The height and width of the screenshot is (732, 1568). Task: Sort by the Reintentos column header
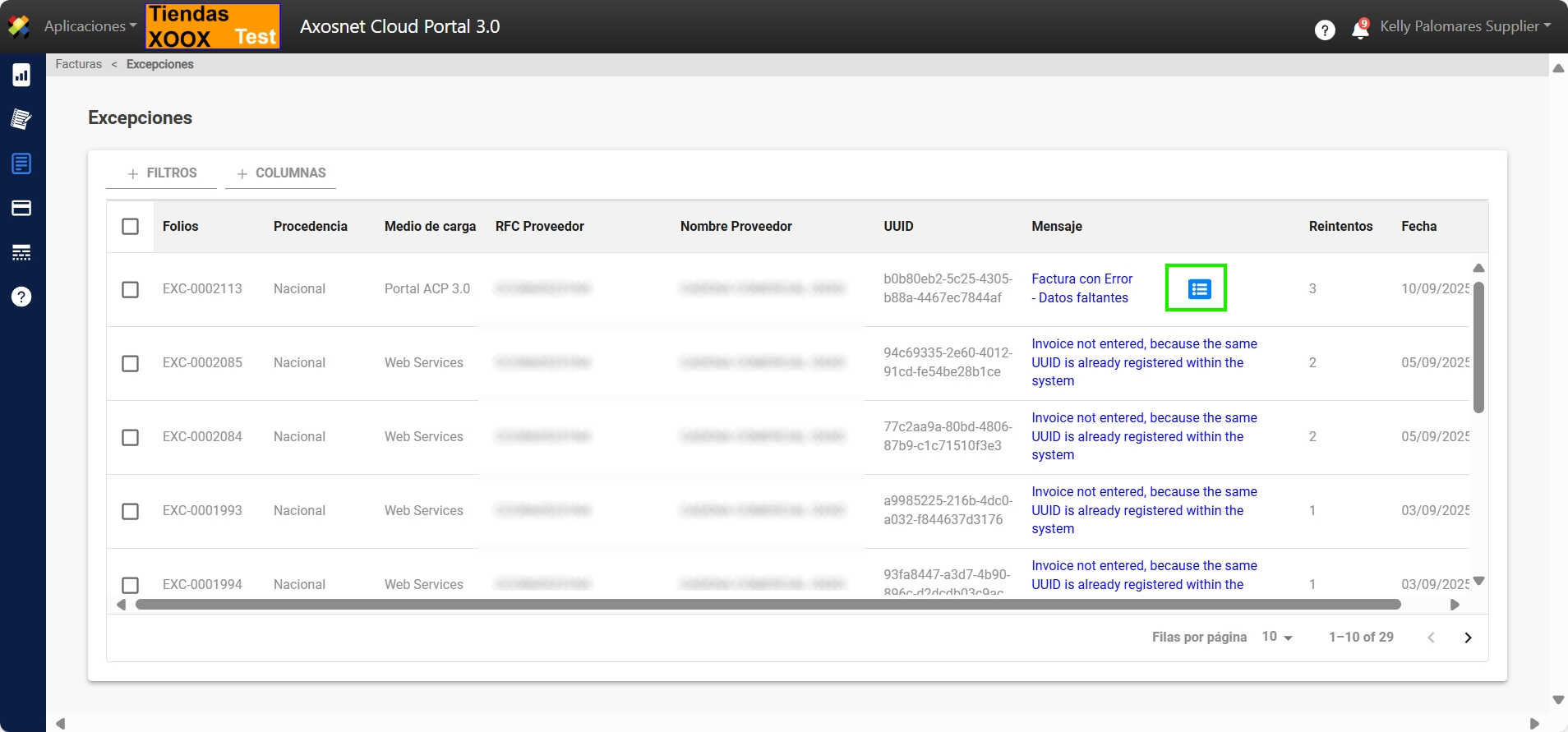[x=1340, y=226]
